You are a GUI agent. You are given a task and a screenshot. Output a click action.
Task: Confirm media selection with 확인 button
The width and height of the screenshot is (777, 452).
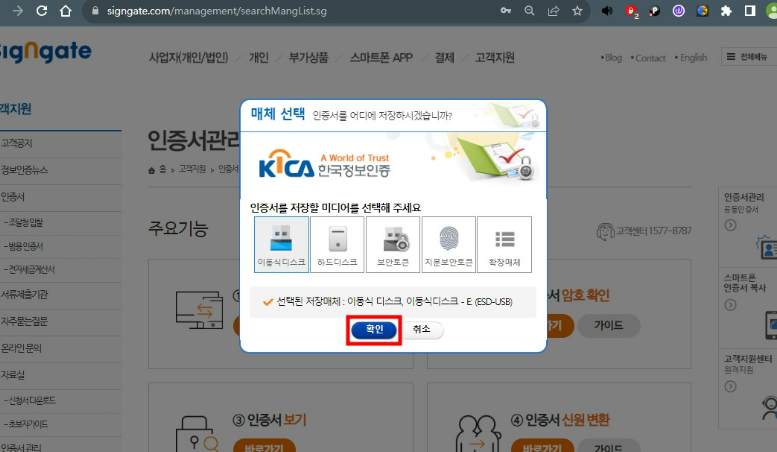tap(374, 330)
